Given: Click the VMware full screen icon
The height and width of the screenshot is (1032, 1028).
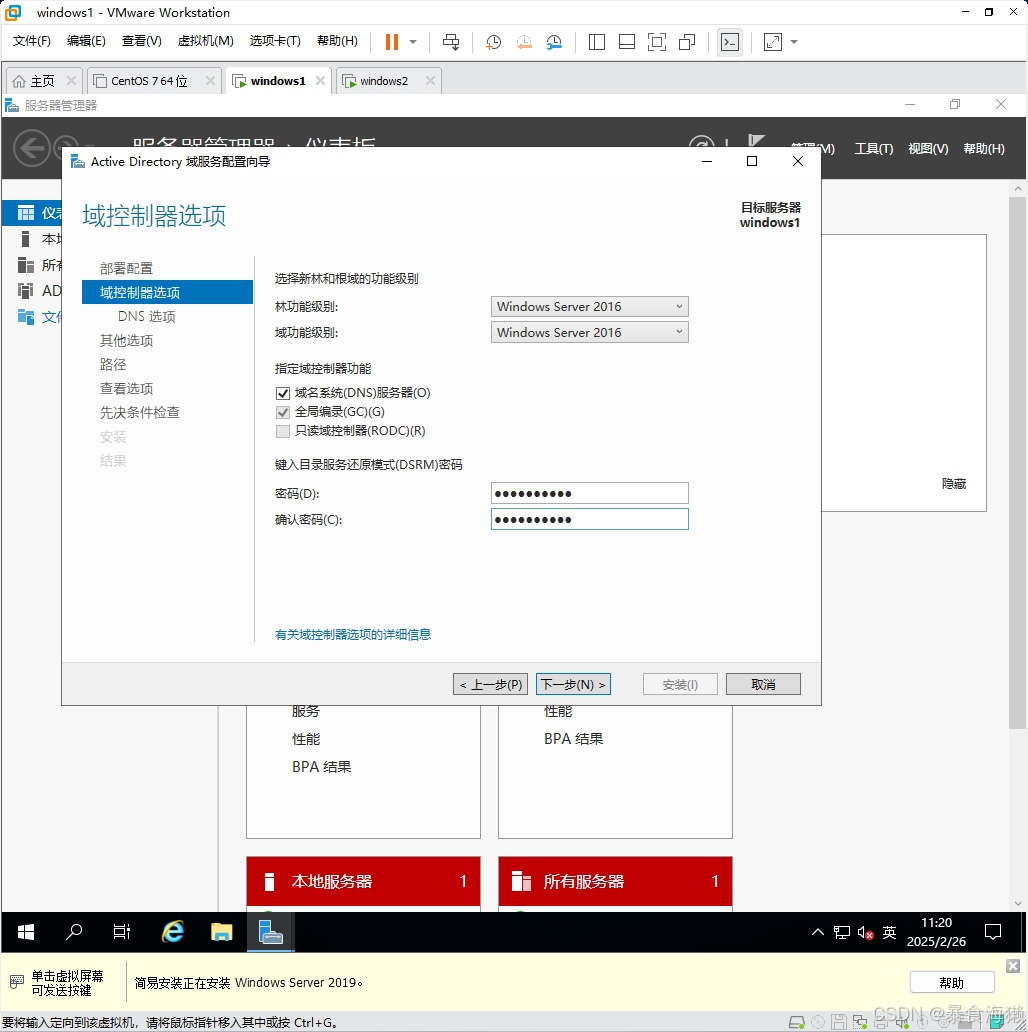Looking at the screenshot, I should click(657, 42).
